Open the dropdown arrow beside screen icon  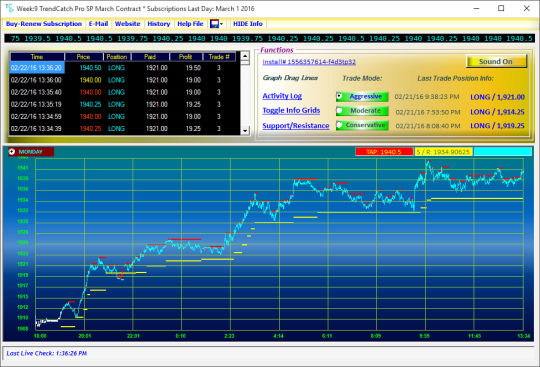pyautogui.click(x=221, y=24)
